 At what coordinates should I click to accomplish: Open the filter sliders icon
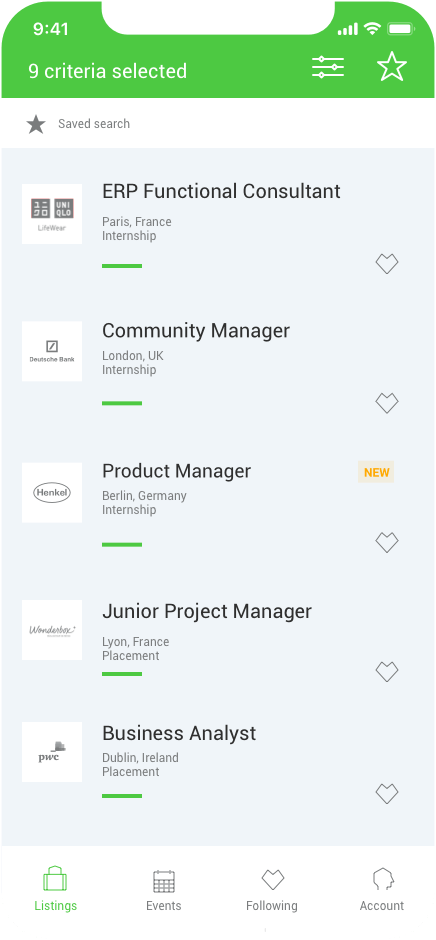[x=328, y=67]
